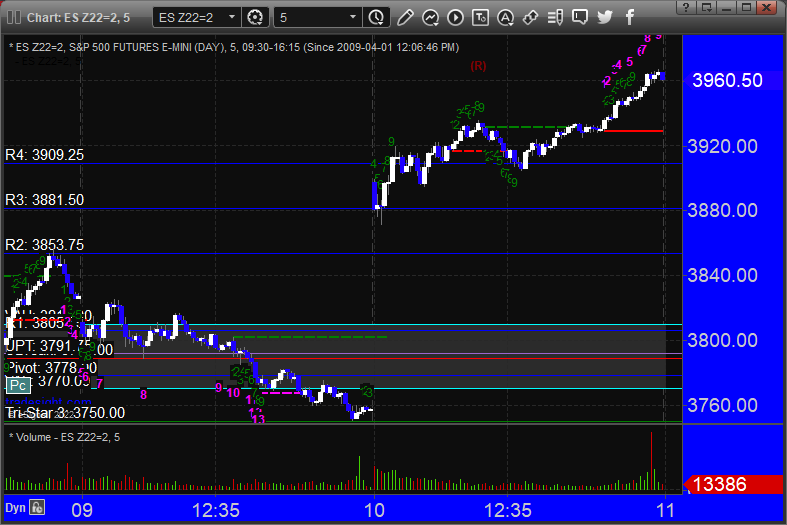Click the symbol settings gear icon
The image size is (787, 525).
255,18
